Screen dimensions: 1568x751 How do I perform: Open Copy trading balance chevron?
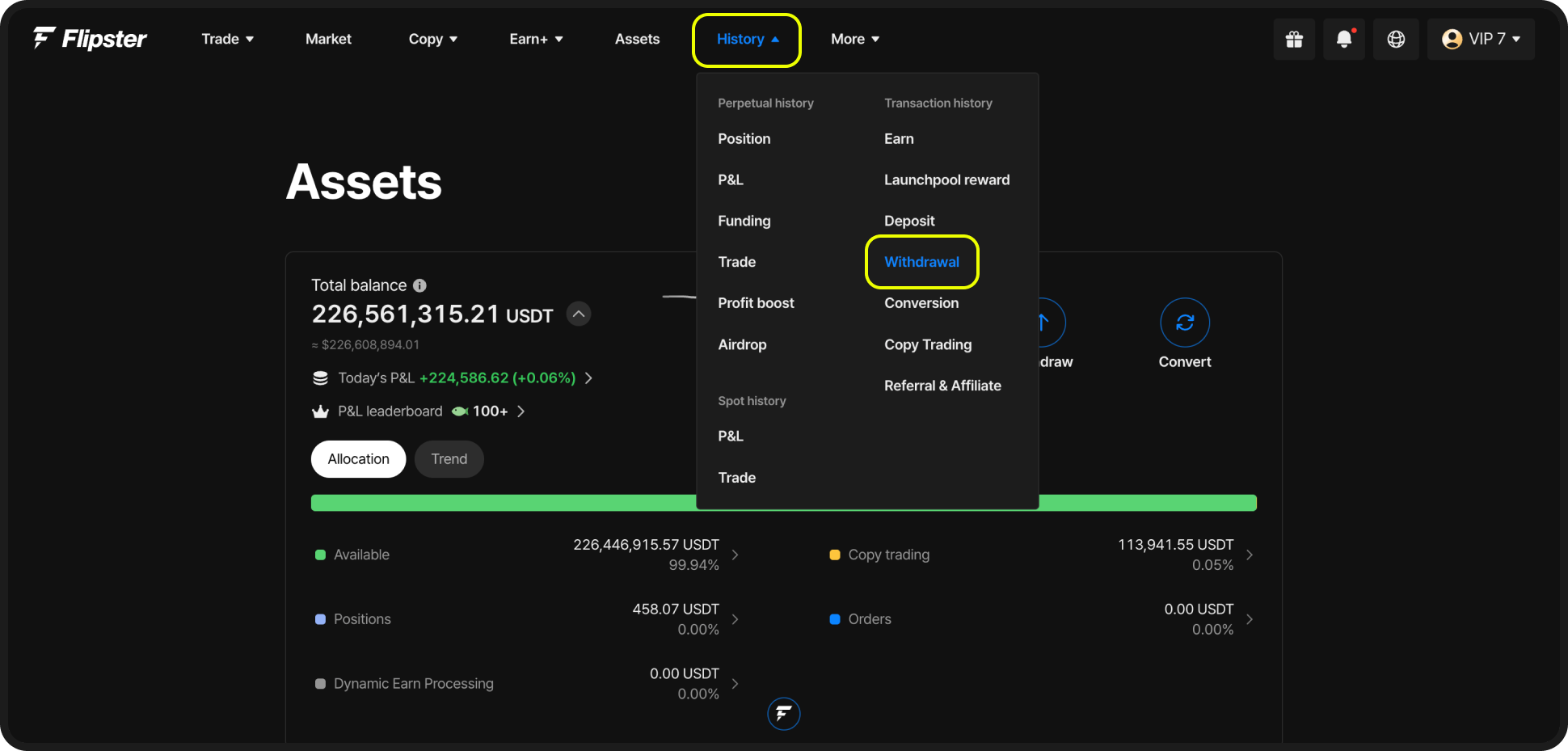1250,555
